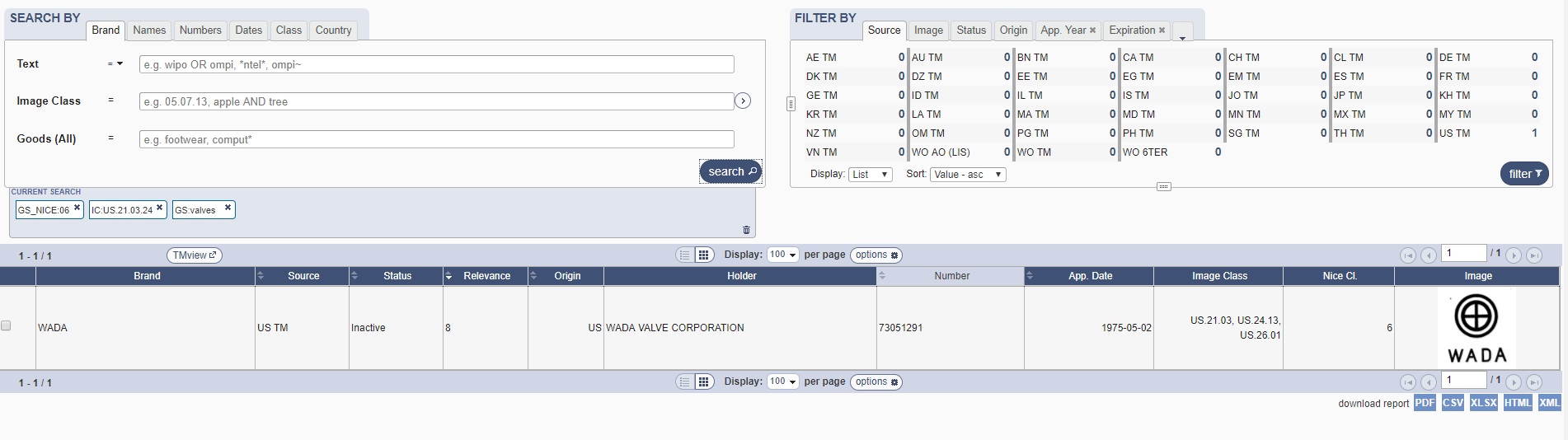Expand the additional filter tabs dropdown arrow

pyautogui.click(x=1182, y=35)
